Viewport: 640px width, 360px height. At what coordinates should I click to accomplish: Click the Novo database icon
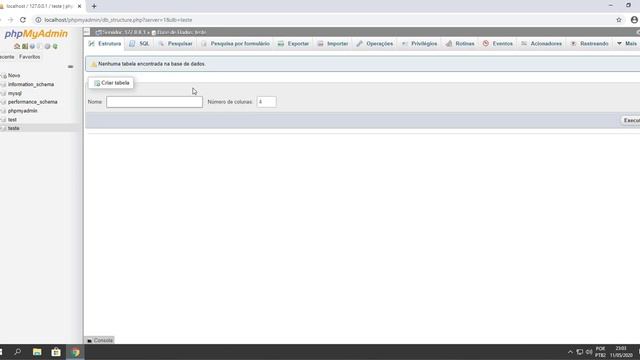click(4, 76)
